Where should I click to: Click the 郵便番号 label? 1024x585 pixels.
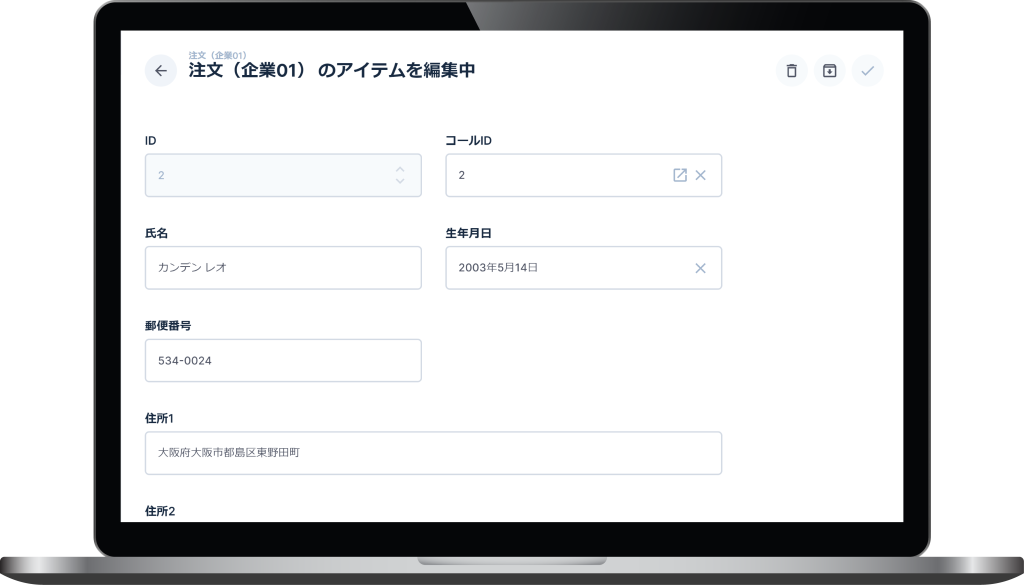[x=168, y=326]
